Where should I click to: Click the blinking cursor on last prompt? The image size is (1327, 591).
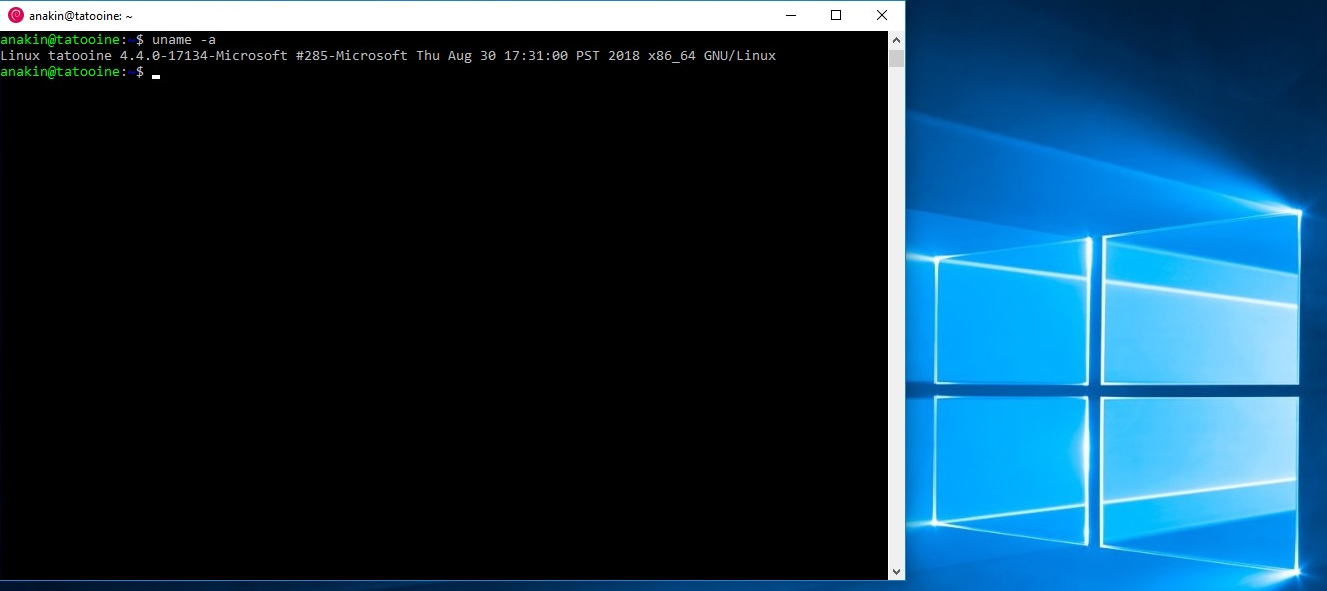tap(156, 76)
